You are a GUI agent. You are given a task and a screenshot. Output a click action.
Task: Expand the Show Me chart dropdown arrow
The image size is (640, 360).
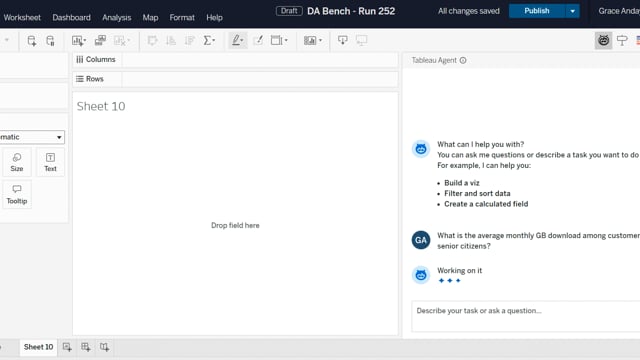click(320, 40)
